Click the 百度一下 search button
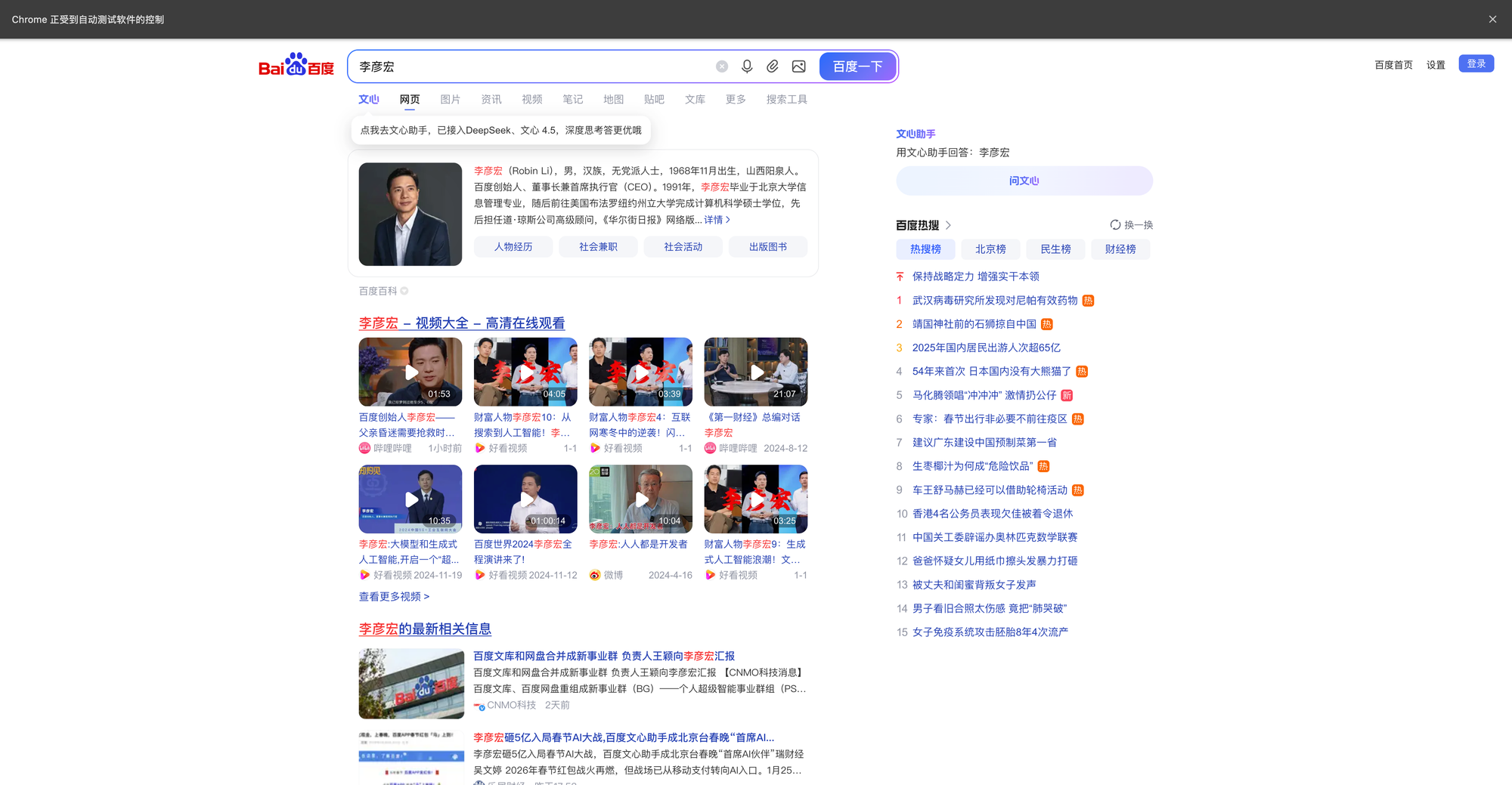1512x785 pixels. coord(857,66)
